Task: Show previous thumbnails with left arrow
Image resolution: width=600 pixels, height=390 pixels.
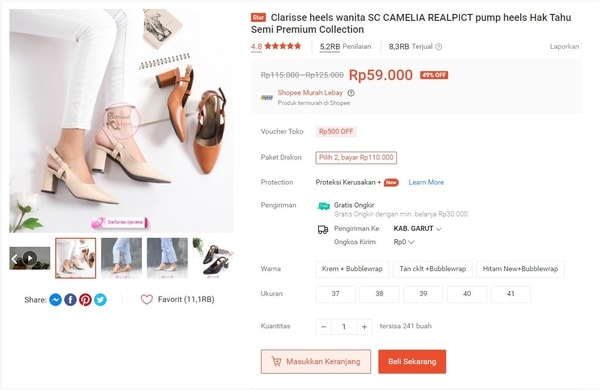Action: point(14,259)
